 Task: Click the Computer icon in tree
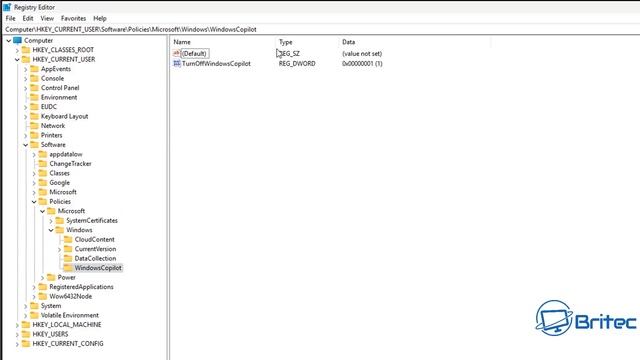pyautogui.click(x=18, y=40)
